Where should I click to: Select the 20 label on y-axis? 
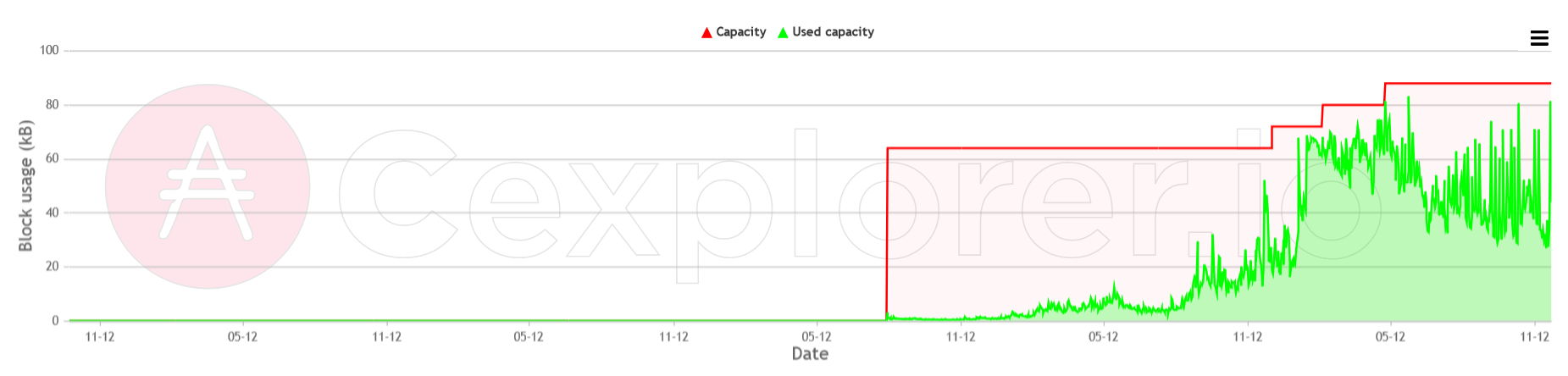(x=53, y=267)
